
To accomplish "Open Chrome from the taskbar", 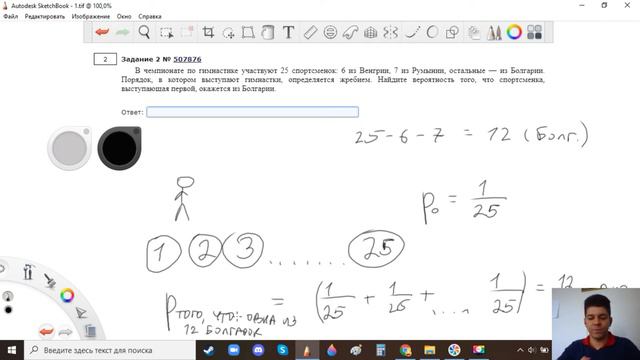I will 405,350.
